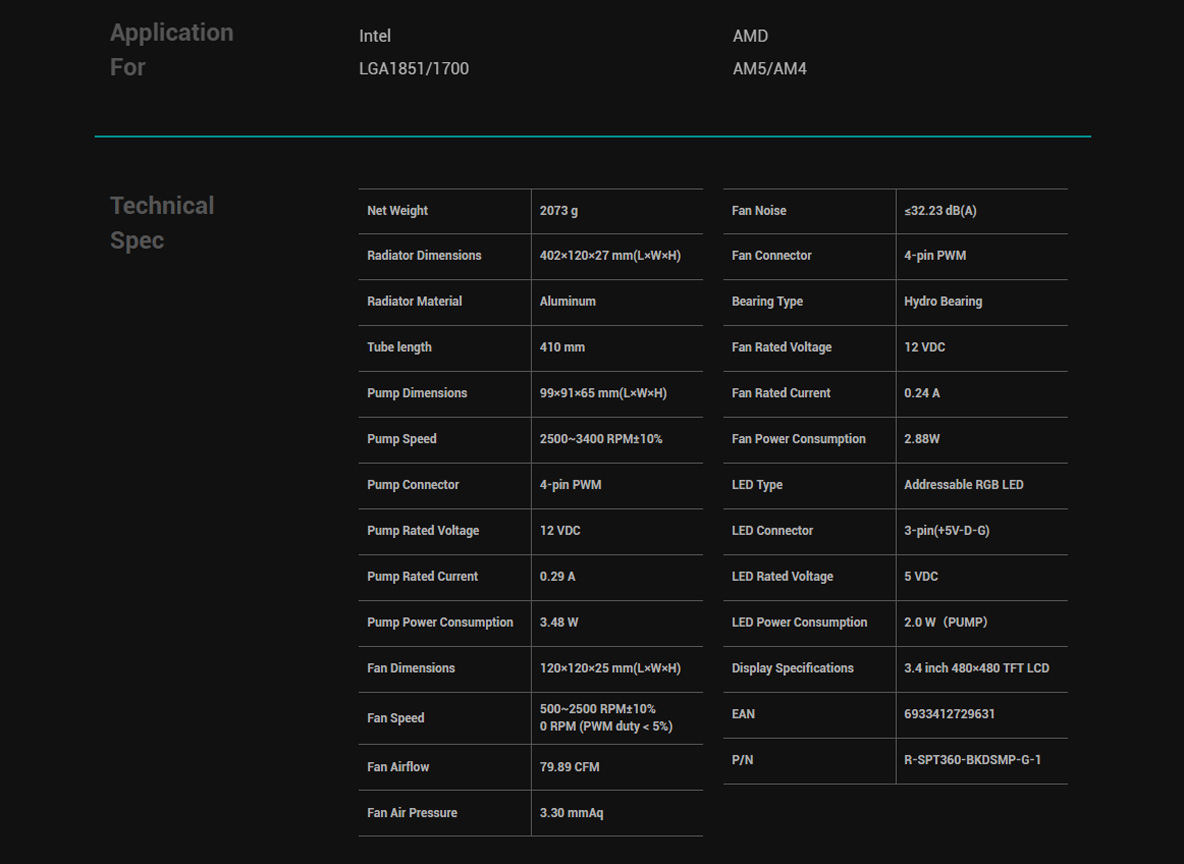Click the Tube length 410 mm value

pos(563,347)
